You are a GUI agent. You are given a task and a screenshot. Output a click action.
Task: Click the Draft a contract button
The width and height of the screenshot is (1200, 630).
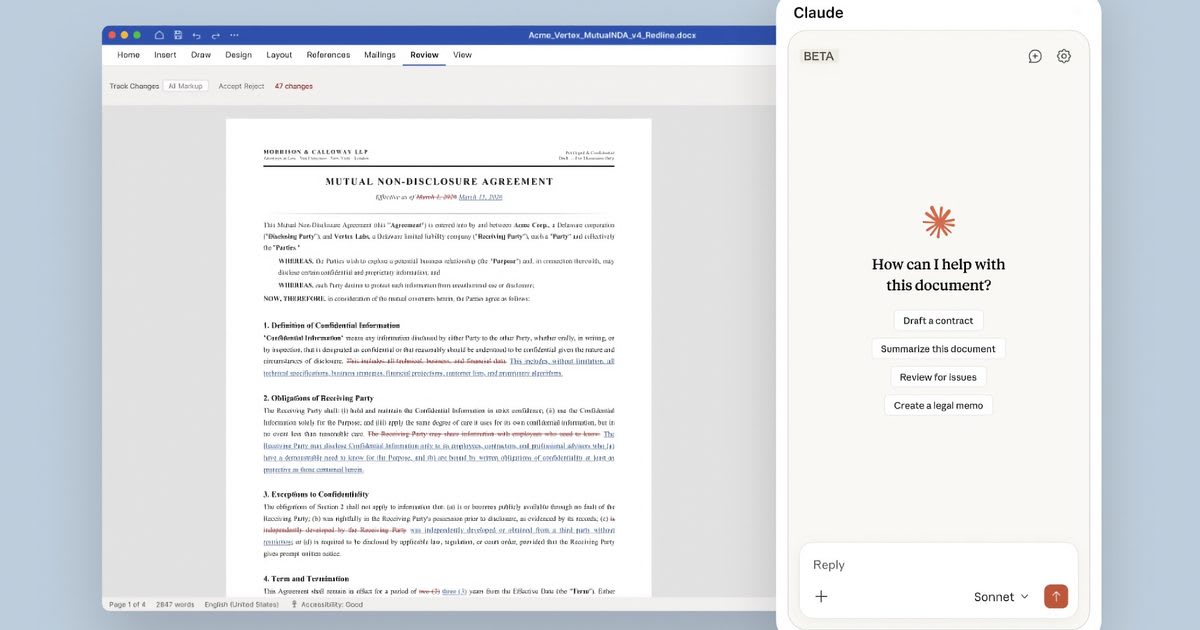(937, 320)
